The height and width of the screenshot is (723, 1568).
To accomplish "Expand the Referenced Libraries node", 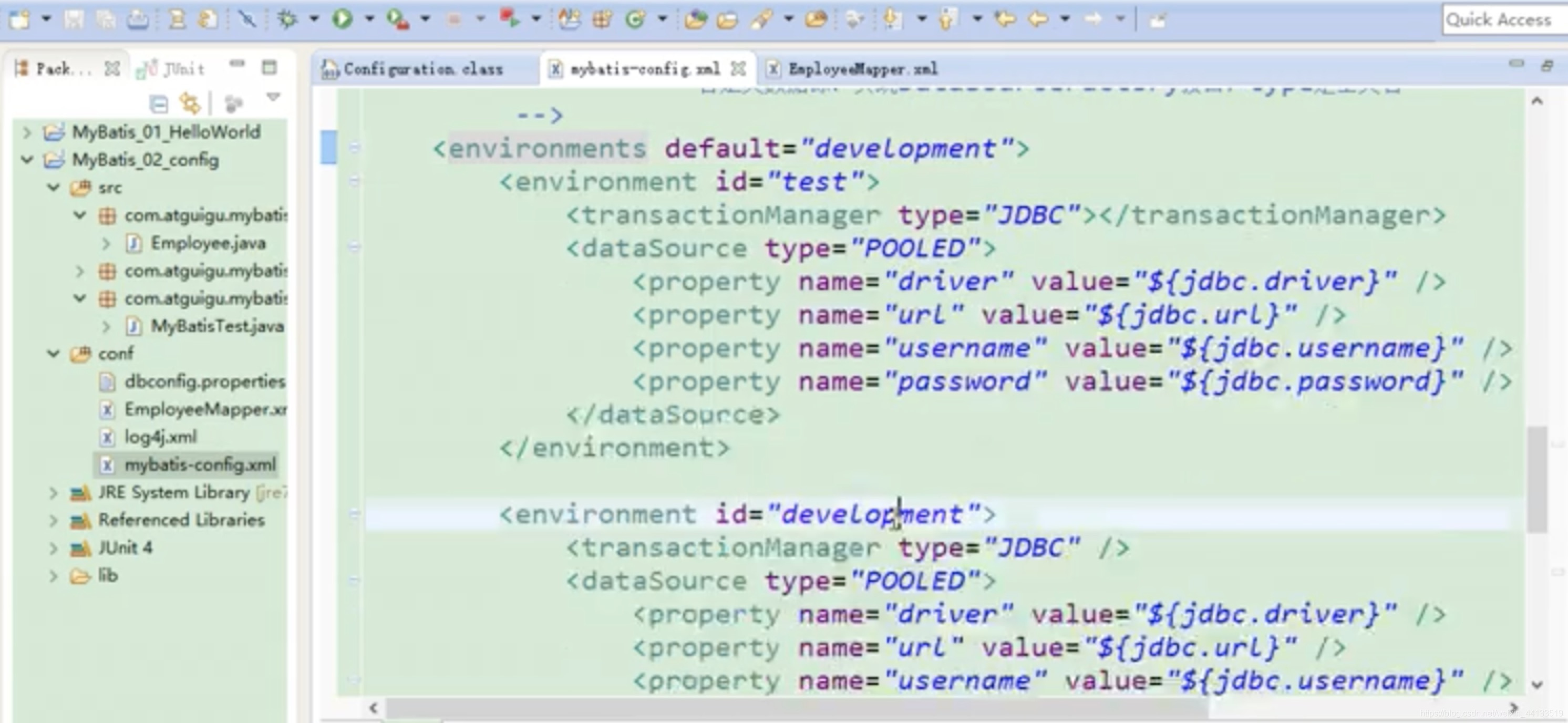I will click(54, 520).
